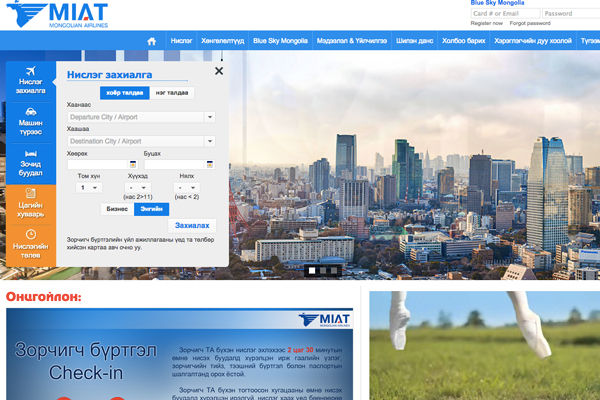Image resolution: width=600 pixels, height=400 pixels.
Task: Choose the Бизнес class option
Action: pyautogui.click(x=117, y=209)
